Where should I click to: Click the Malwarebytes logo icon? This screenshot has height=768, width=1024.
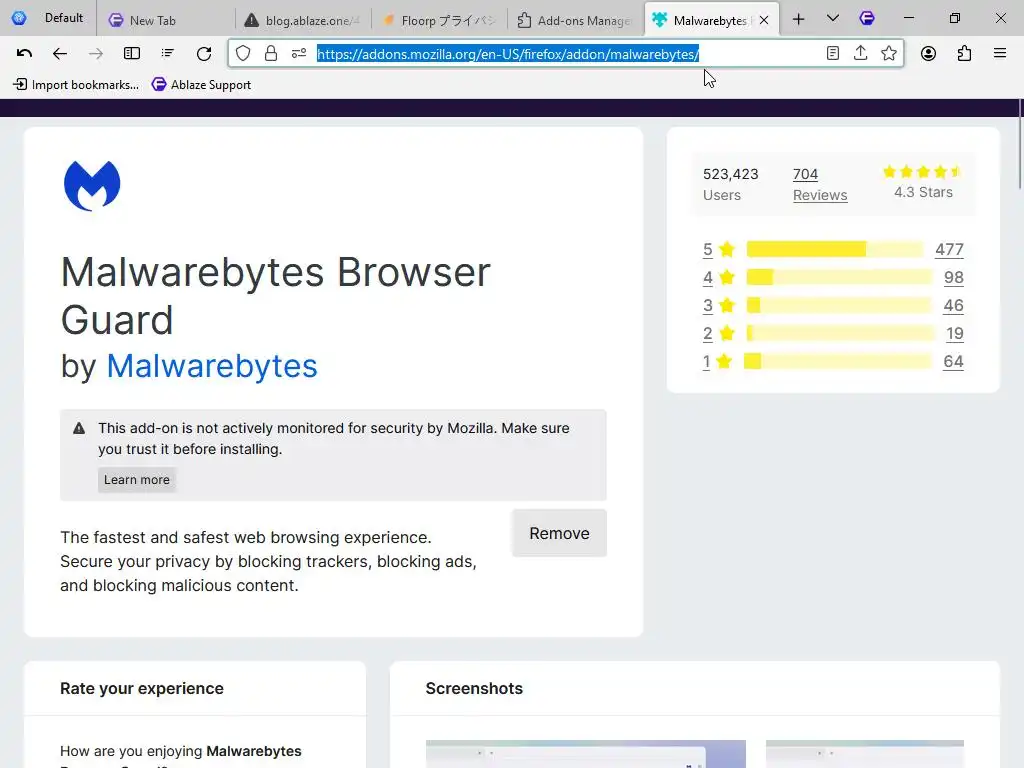(x=92, y=185)
